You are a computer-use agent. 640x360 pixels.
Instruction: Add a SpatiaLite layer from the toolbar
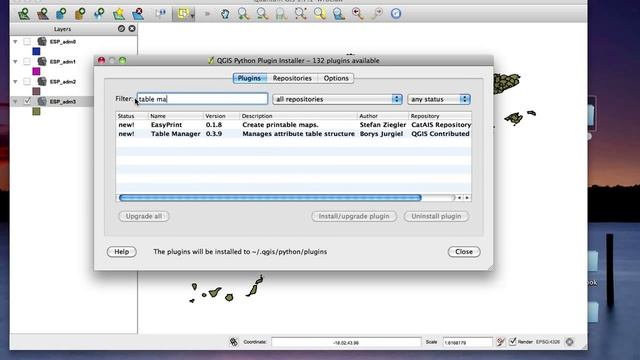point(80,14)
